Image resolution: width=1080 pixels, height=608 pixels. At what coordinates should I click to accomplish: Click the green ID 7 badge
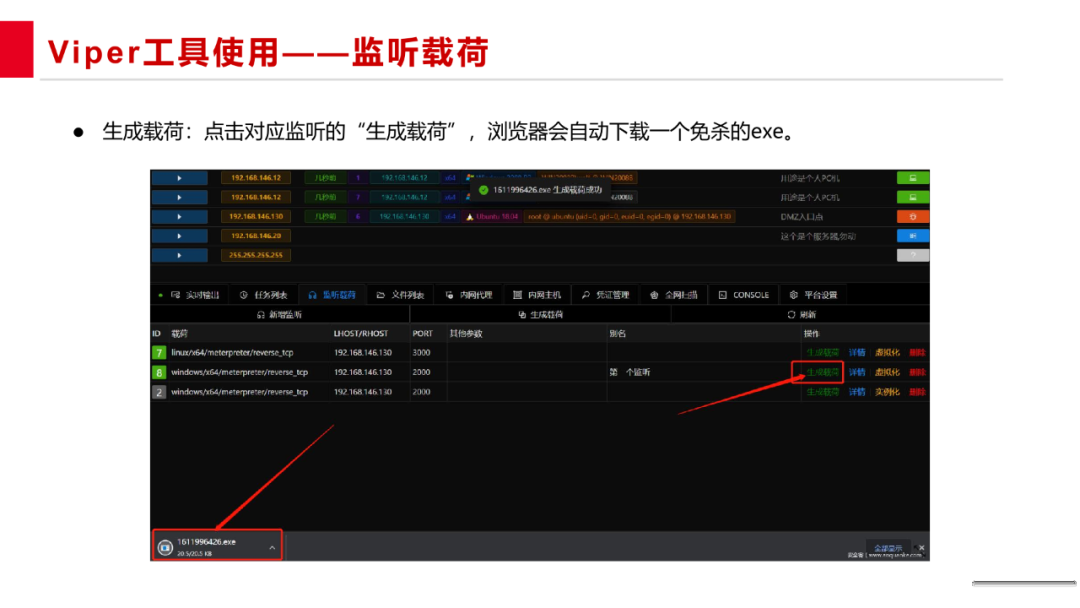click(x=159, y=353)
